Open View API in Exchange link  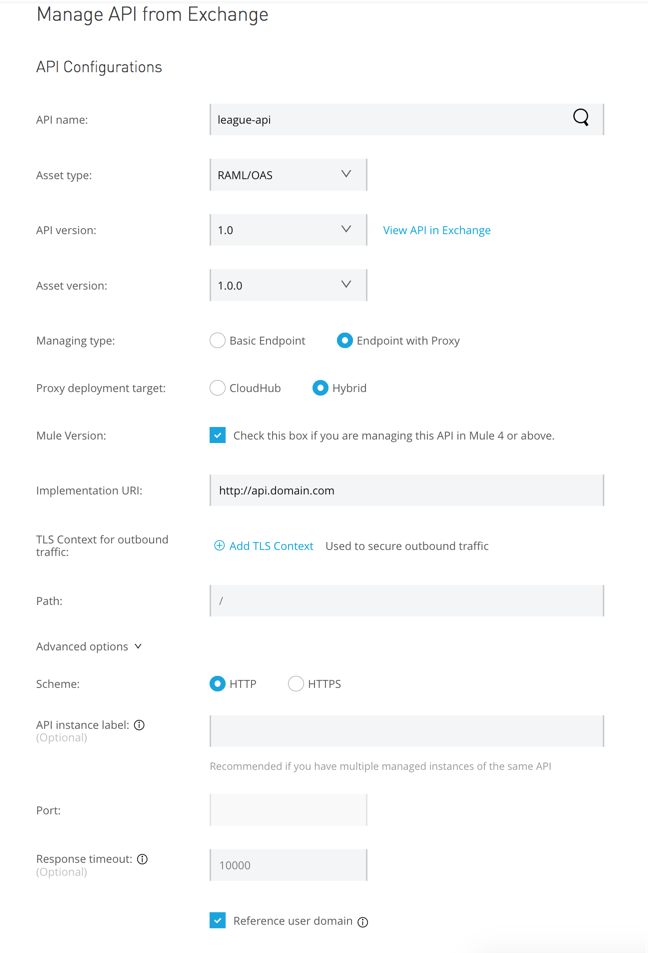436,229
